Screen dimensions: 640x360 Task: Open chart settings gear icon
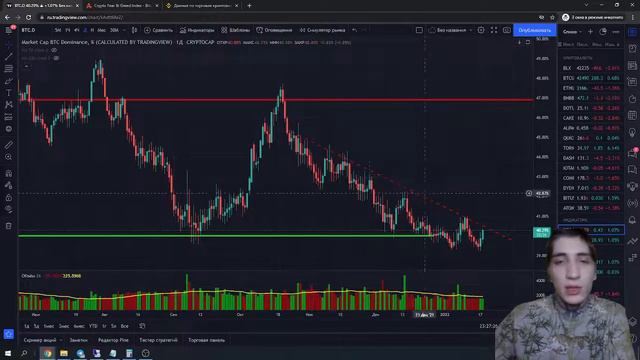click(x=481, y=30)
